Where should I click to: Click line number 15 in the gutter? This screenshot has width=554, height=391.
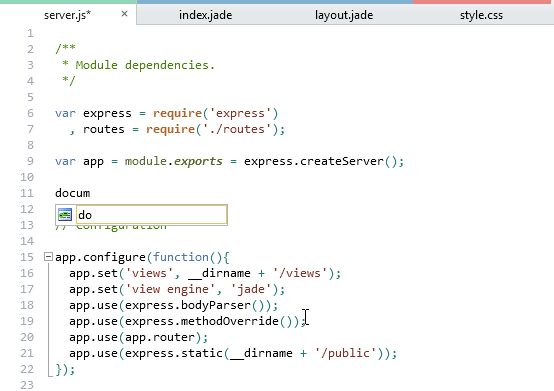point(27,257)
